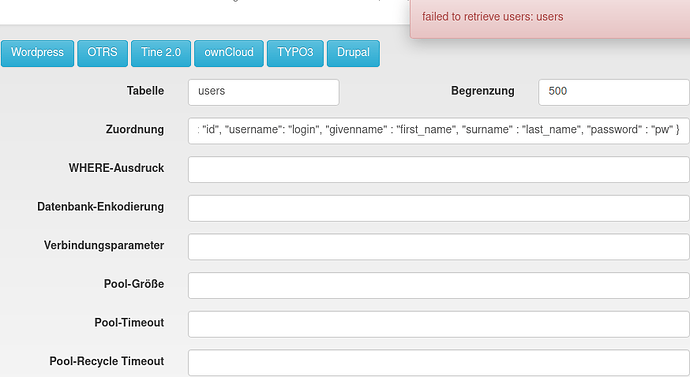This screenshot has width=690, height=377.
Task: Dismiss the 'failed to retrieve users' alert
Action: [x=550, y=18]
